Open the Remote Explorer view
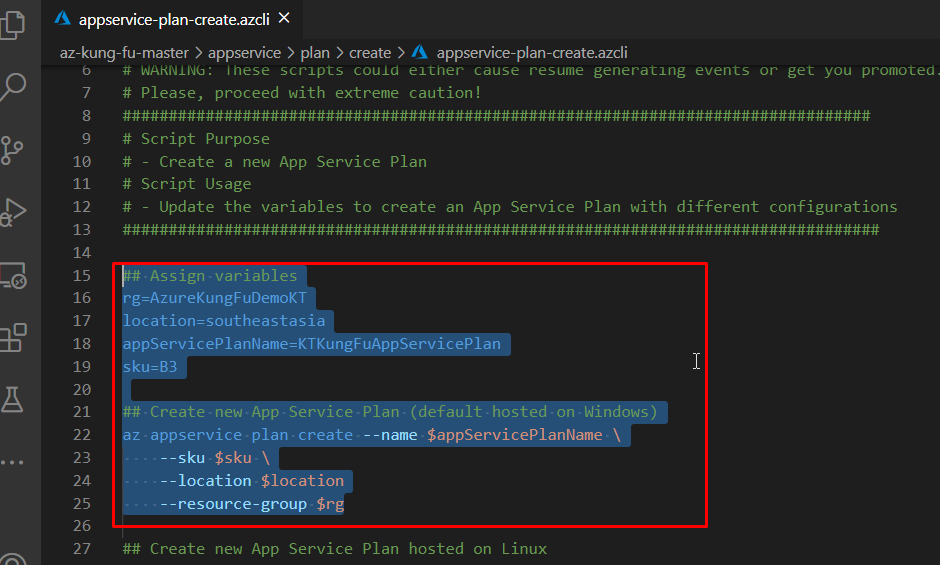This screenshot has height=565, width=940. pos(13,275)
